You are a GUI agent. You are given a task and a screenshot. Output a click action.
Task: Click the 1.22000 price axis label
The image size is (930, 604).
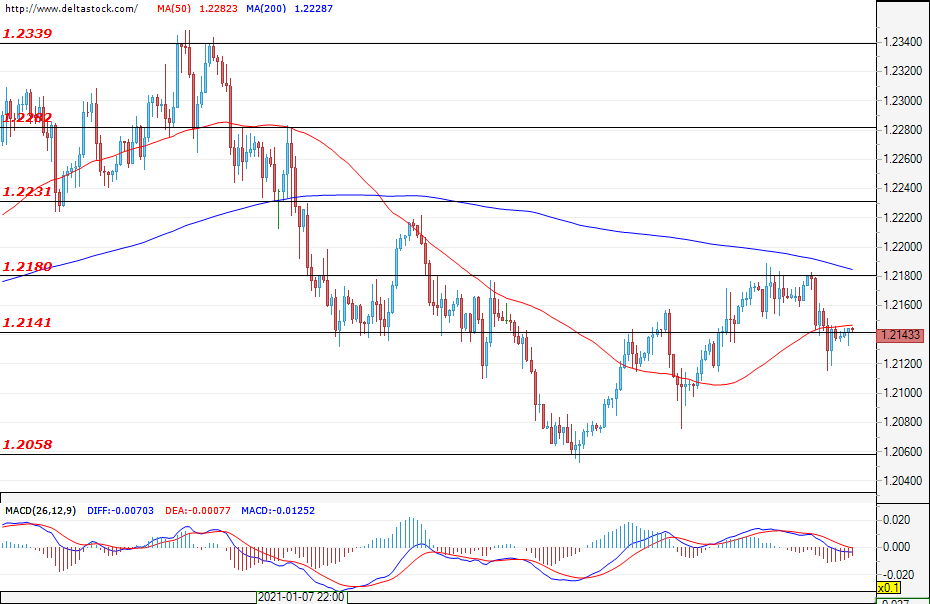[902, 247]
